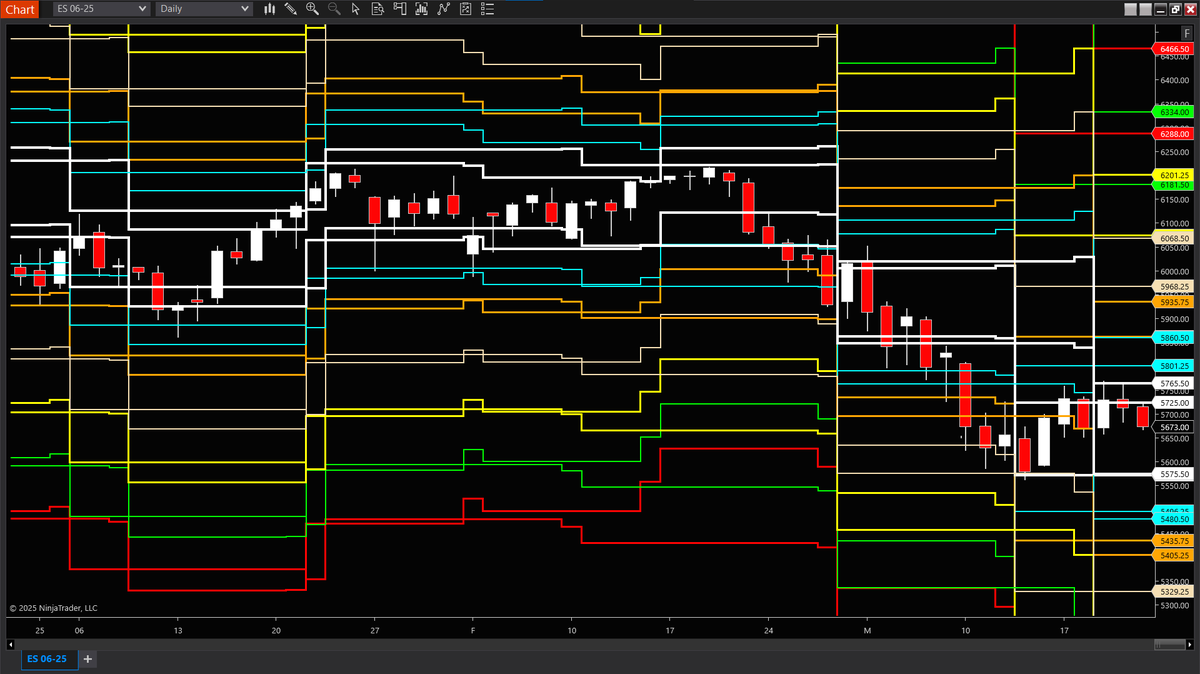Select the cursor pointer tool icon
1200x674 pixels.
[355, 9]
